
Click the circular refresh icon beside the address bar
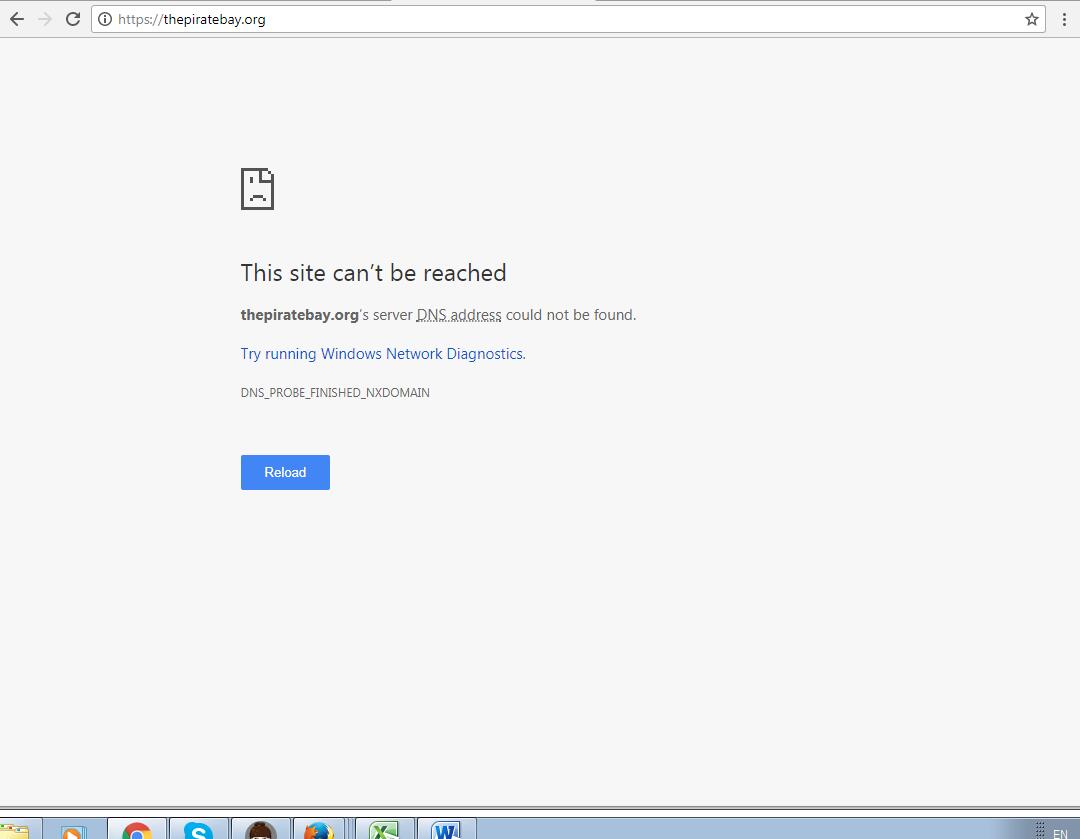pyautogui.click(x=73, y=19)
